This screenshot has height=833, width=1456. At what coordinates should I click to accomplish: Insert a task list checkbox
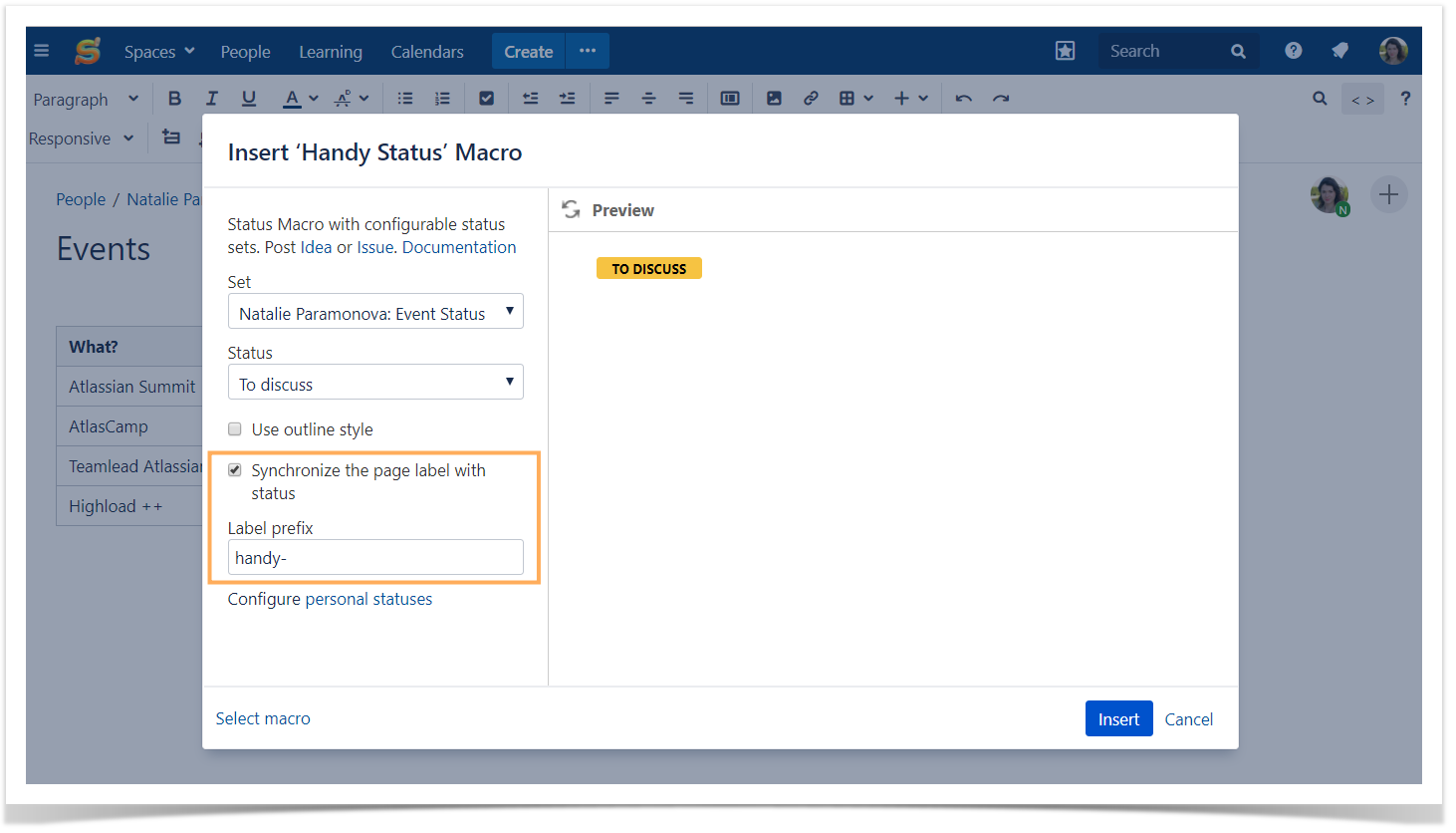pyautogui.click(x=486, y=98)
